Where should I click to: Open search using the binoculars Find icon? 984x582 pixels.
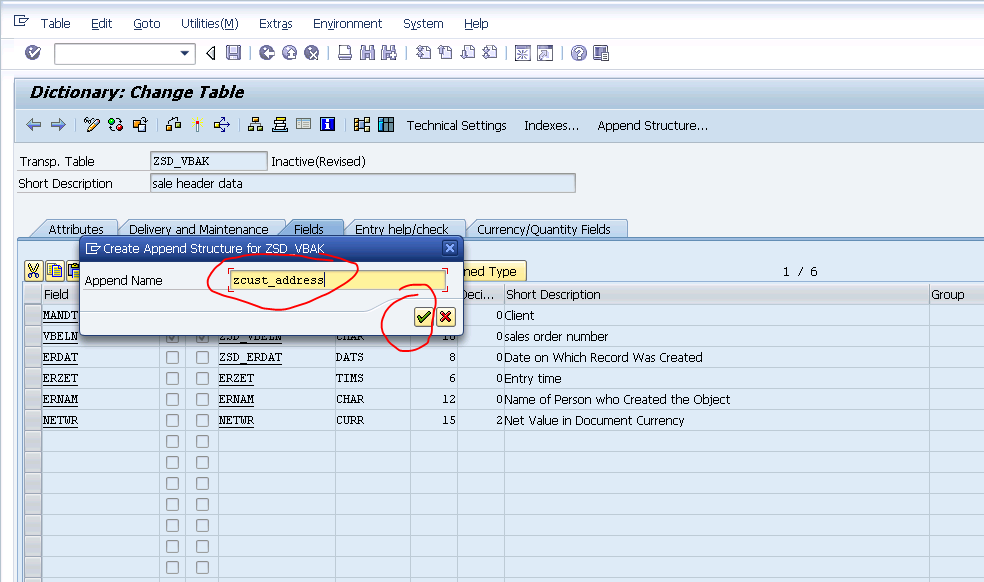tap(365, 52)
